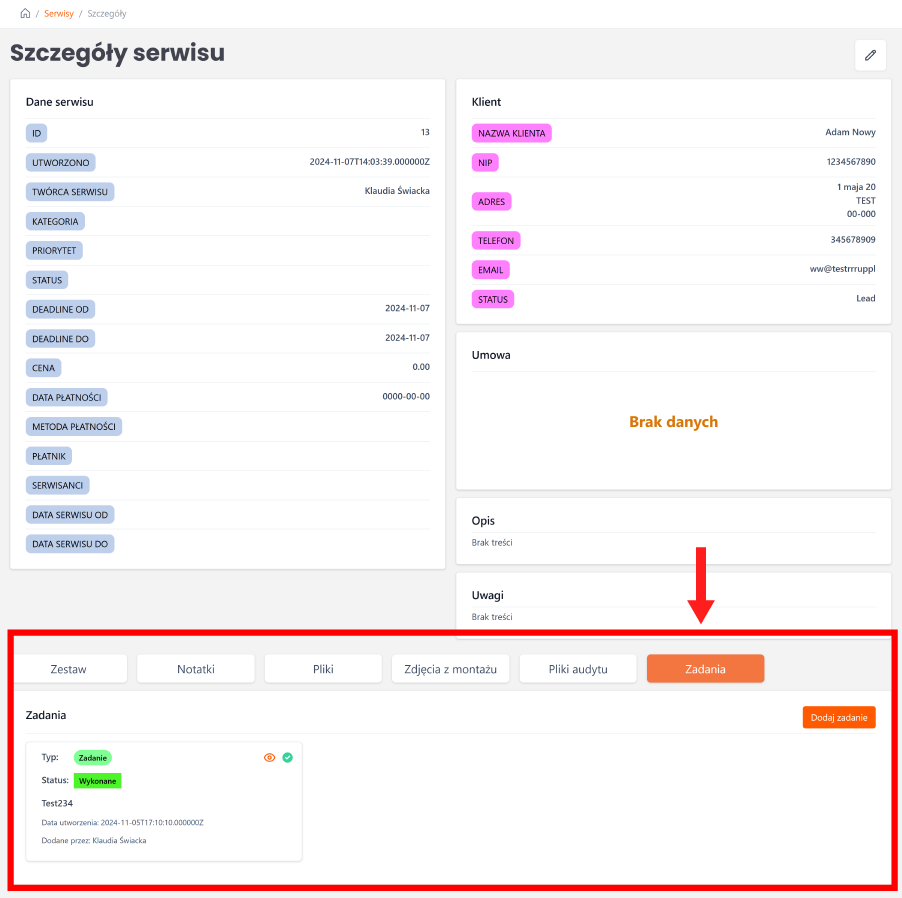Click the client email ww@testrrruppl
This screenshot has width=902, height=898.
[842, 269]
